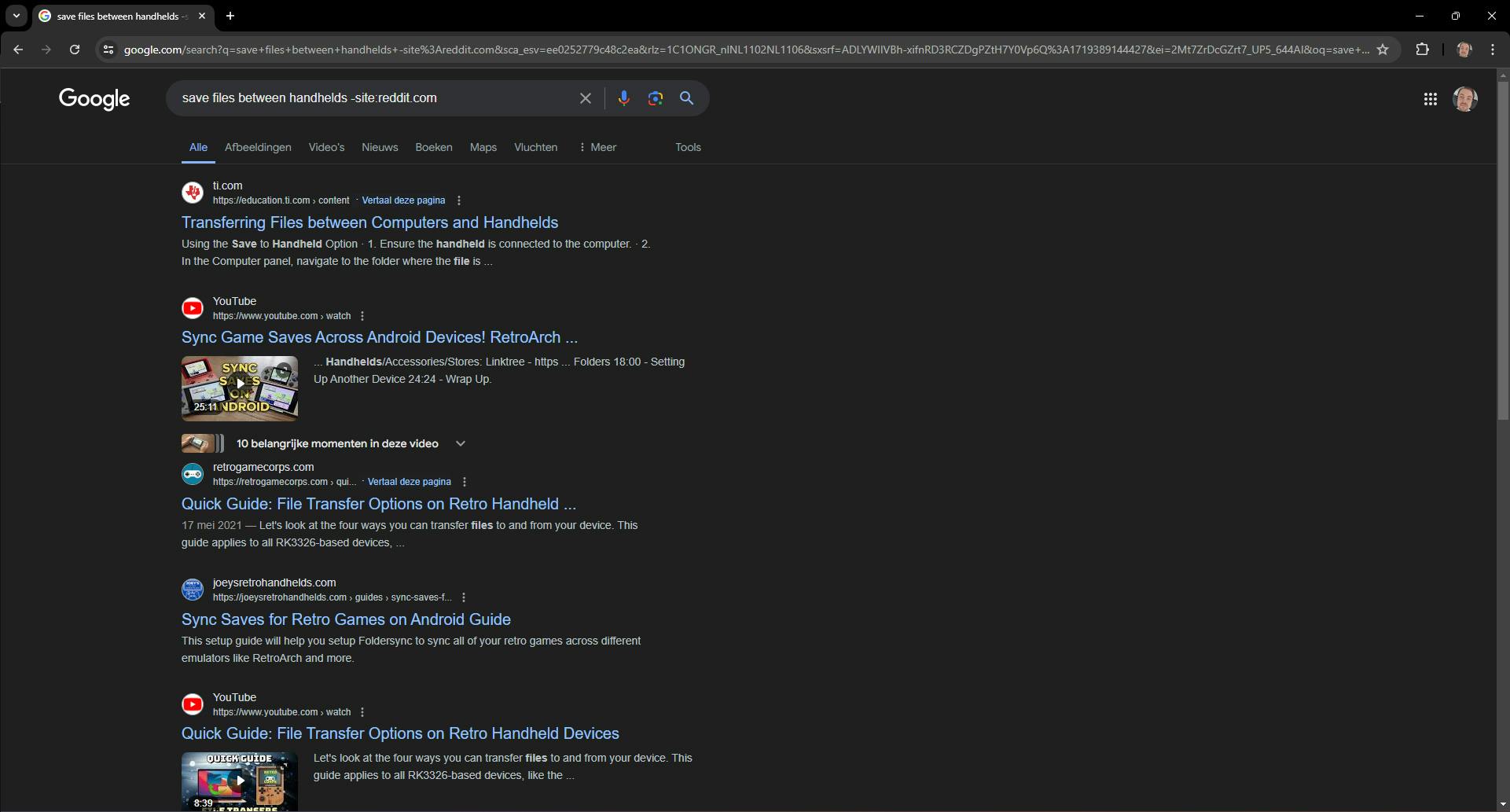The image size is (1510, 812).
Task: Play the 25:11 Sync Saves on Android video thumbnail
Action: (240, 388)
